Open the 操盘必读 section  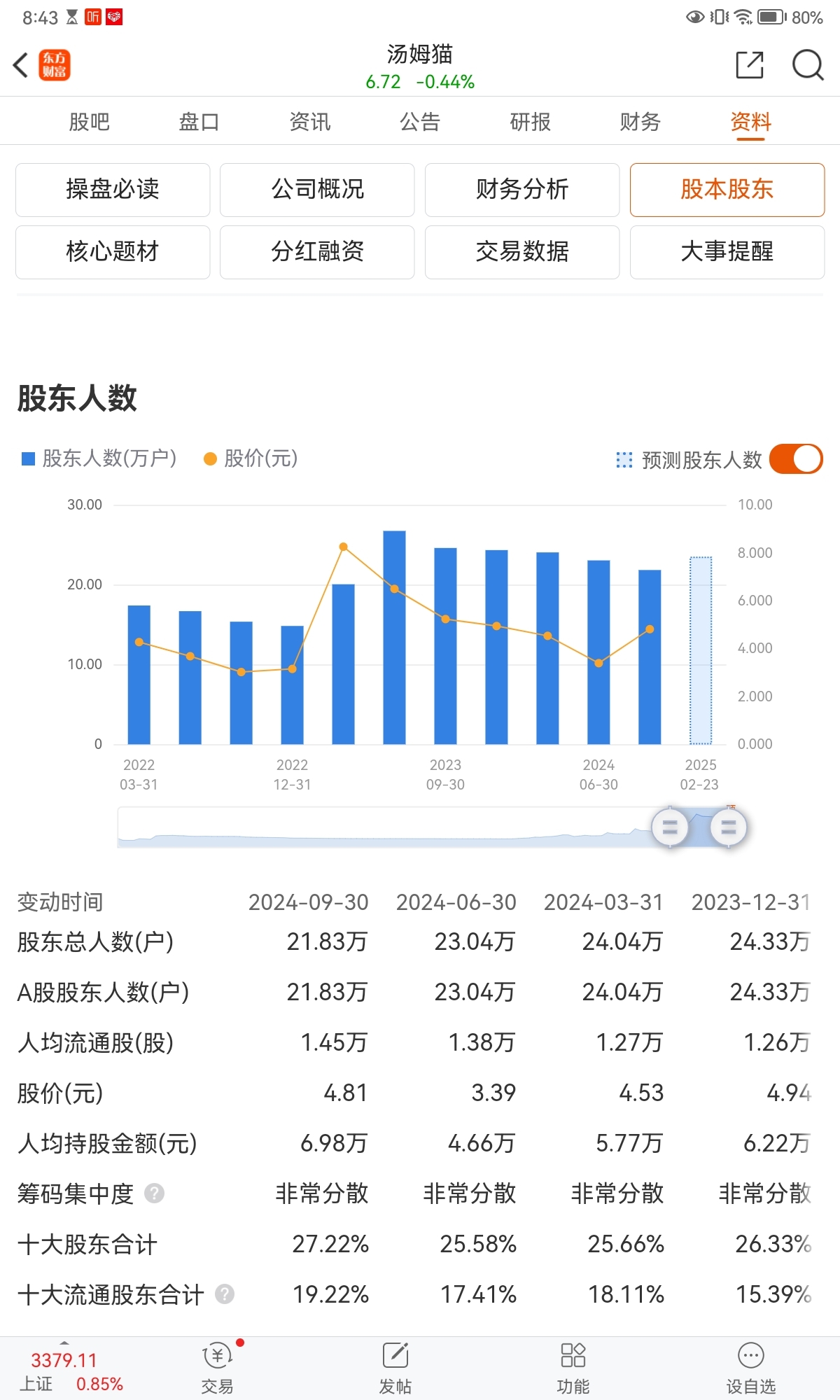tap(113, 190)
